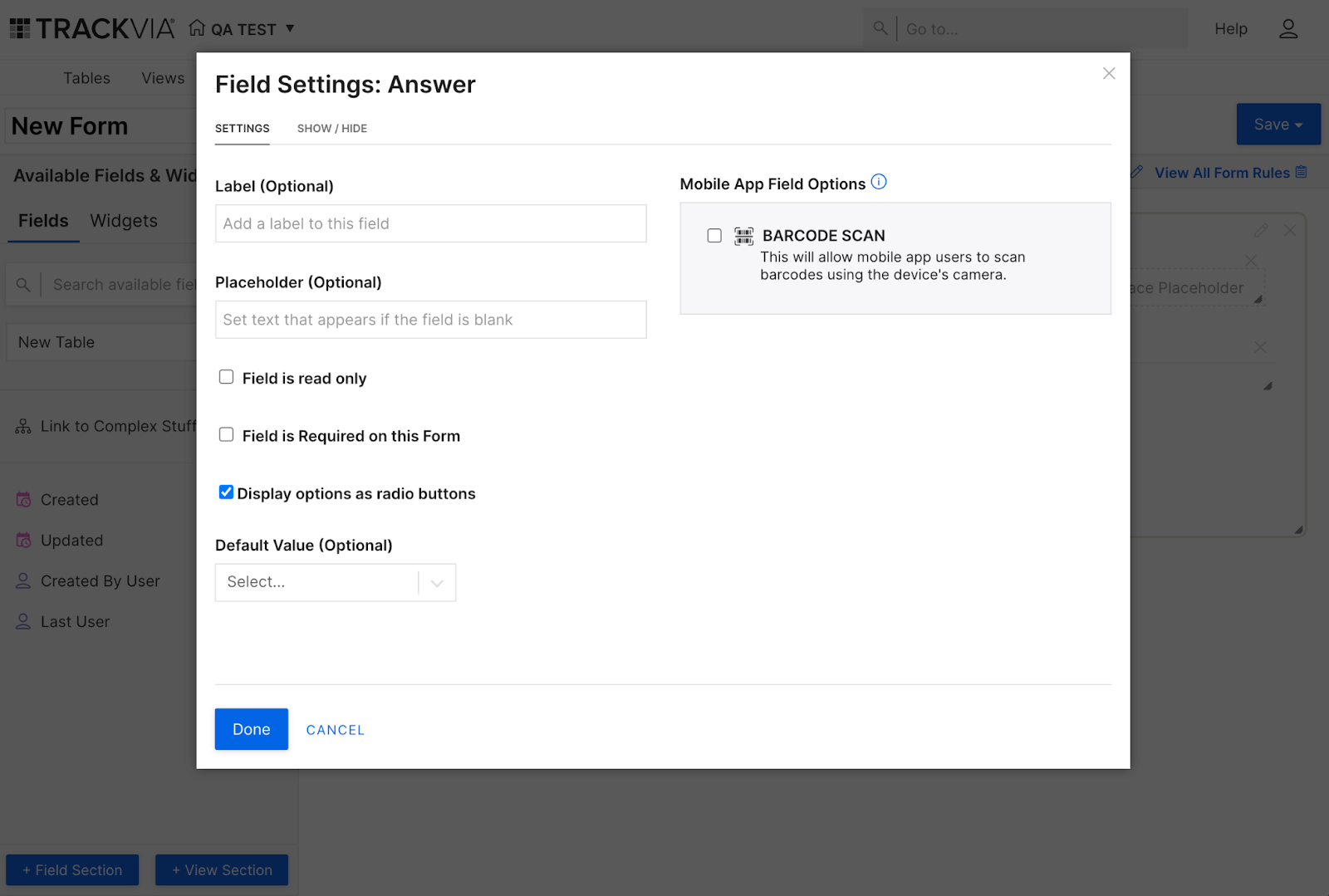Click the Add a label to this field input

430,223
